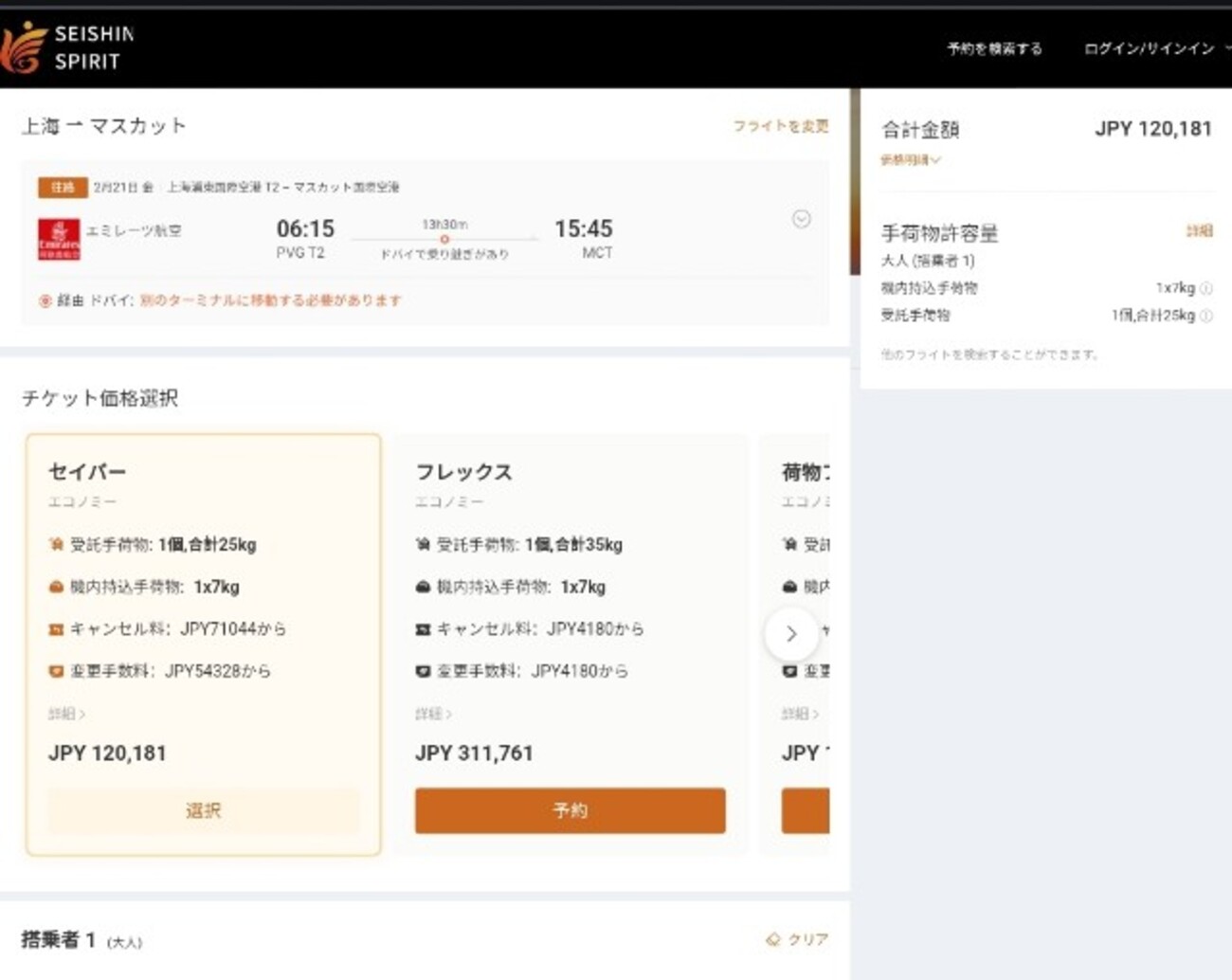Click the carousel arrow to reveal next fare
This screenshot has height=980, width=1232.
791,634
